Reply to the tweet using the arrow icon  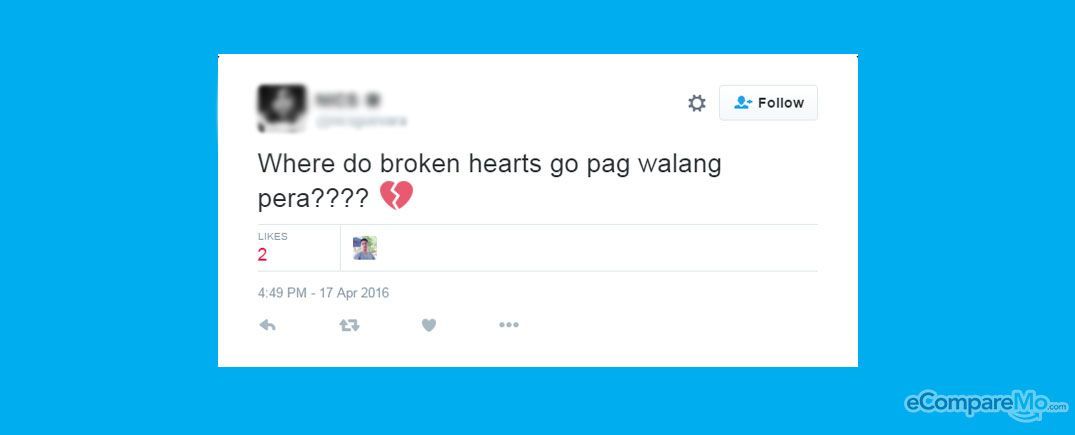click(267, 325)
